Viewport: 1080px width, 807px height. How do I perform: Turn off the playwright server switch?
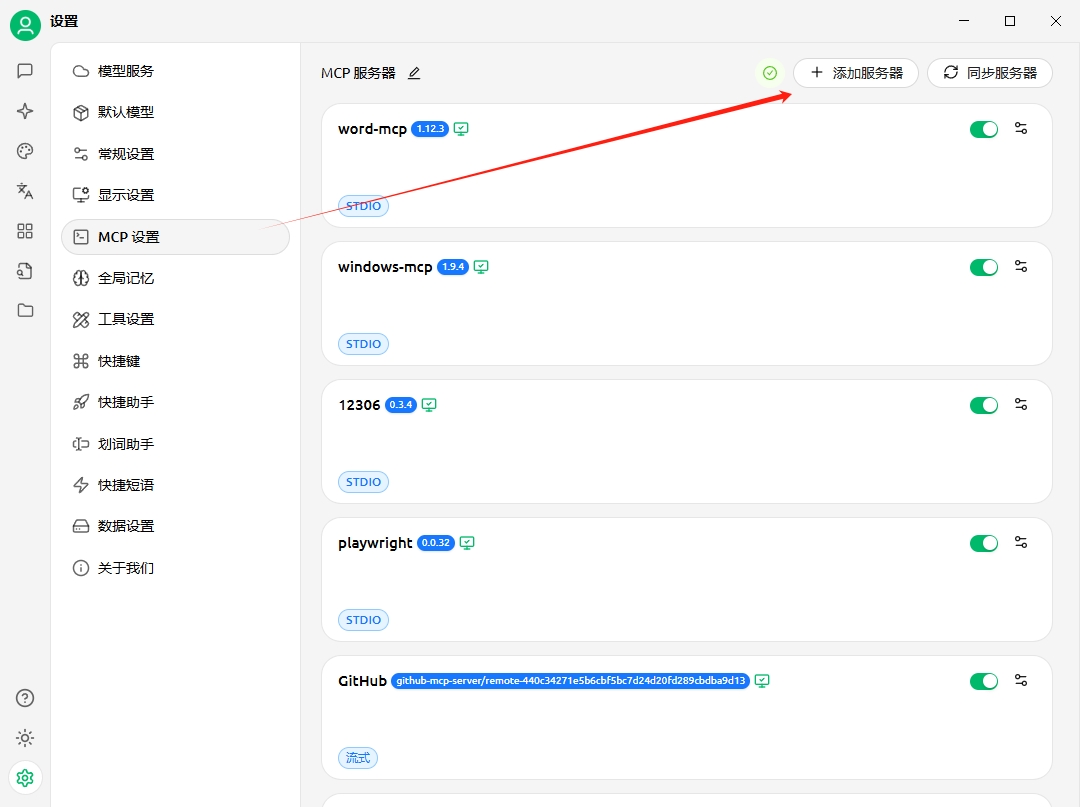point(984,543)
